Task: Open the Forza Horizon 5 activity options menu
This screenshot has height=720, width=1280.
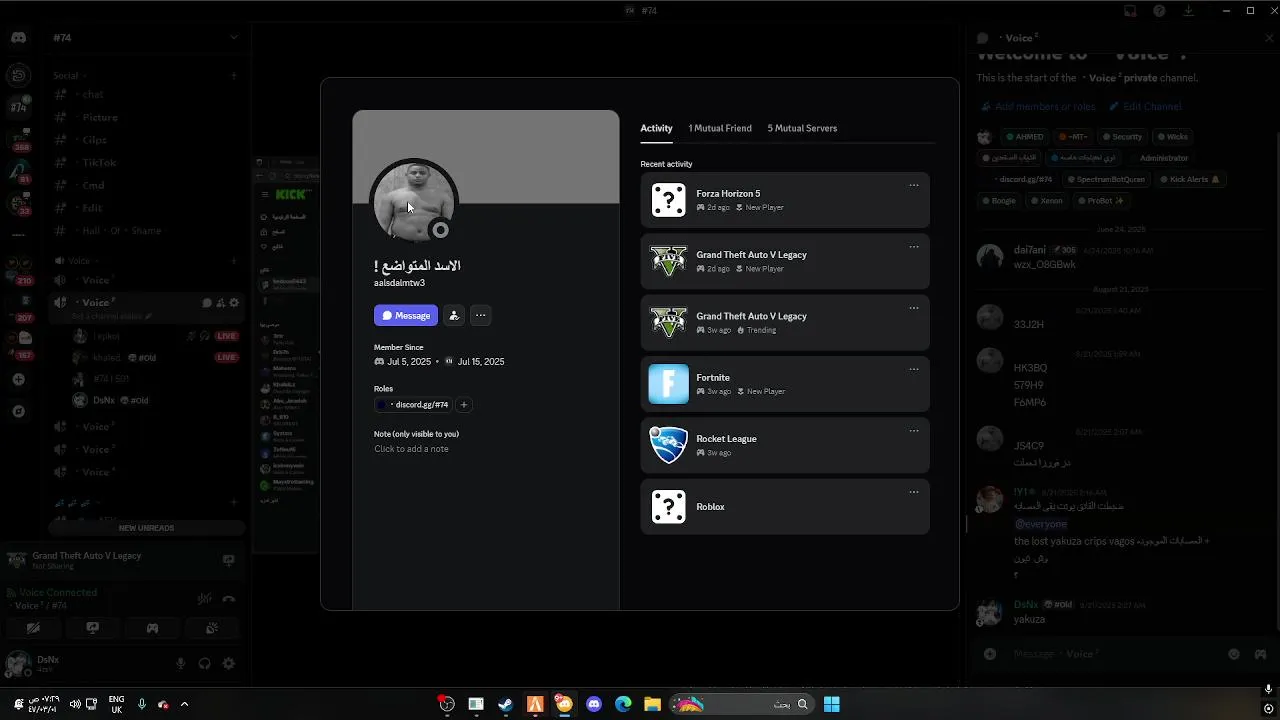Action: pyautogui.click(x=913, y=185)
